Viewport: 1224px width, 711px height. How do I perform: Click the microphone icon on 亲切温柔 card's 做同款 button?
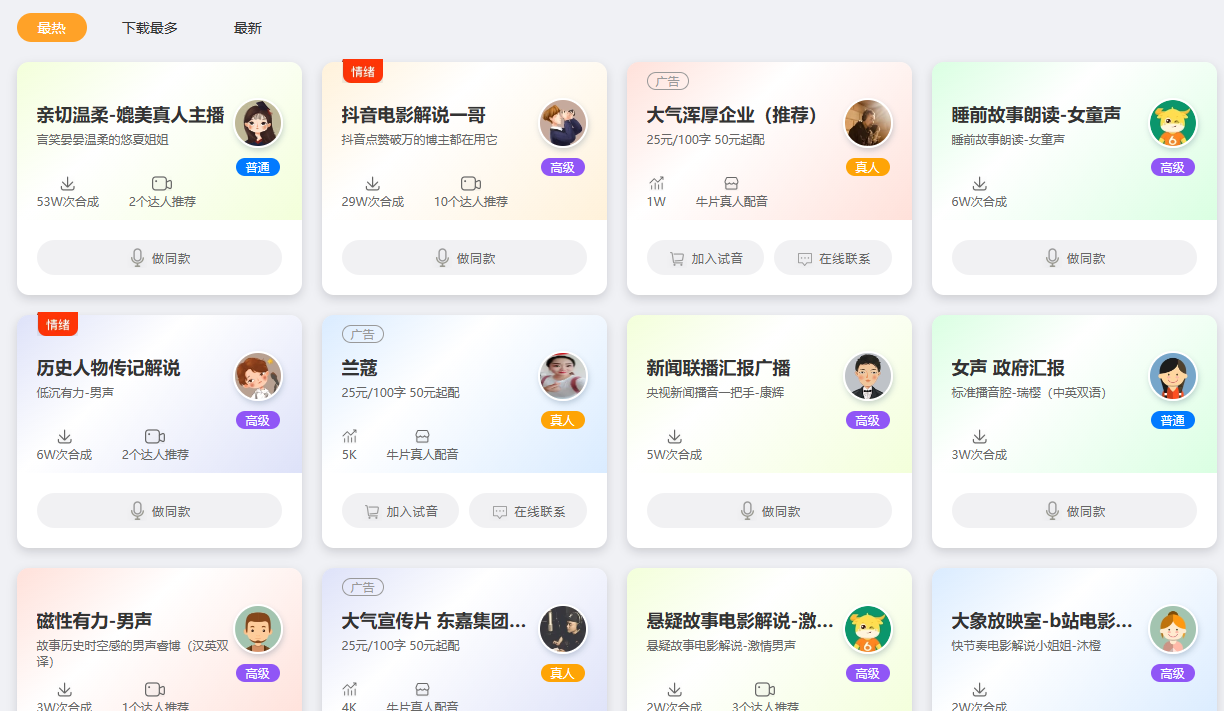tap(135, 257)
